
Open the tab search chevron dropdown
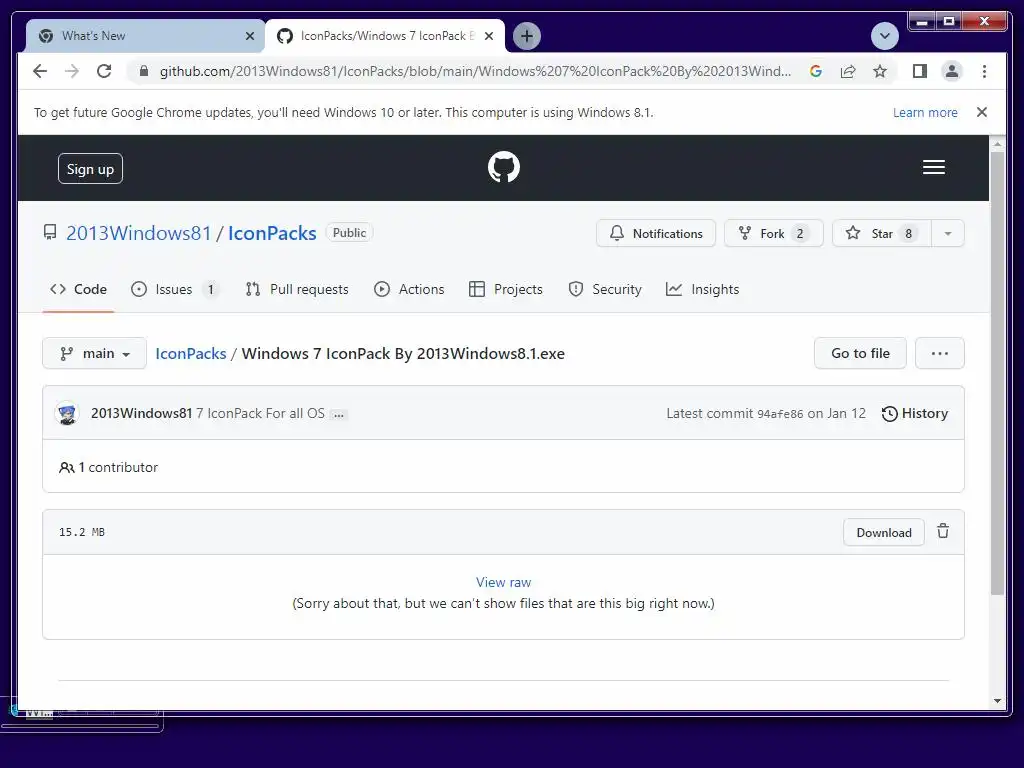[x=885, y=36]
